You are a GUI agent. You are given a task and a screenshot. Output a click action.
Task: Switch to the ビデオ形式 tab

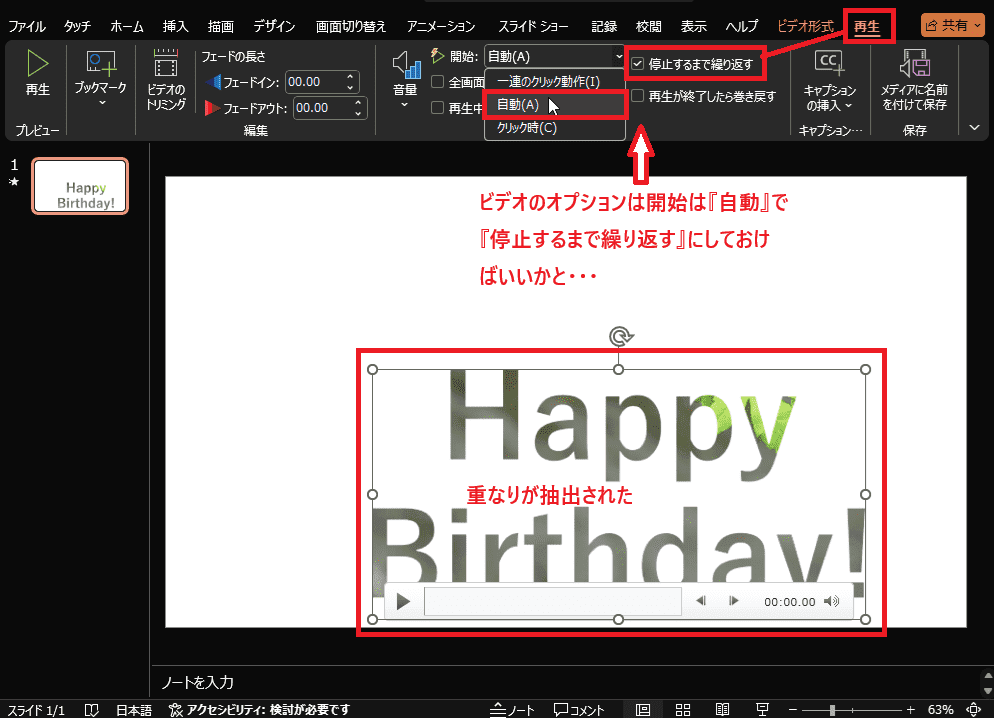[805, 26]
